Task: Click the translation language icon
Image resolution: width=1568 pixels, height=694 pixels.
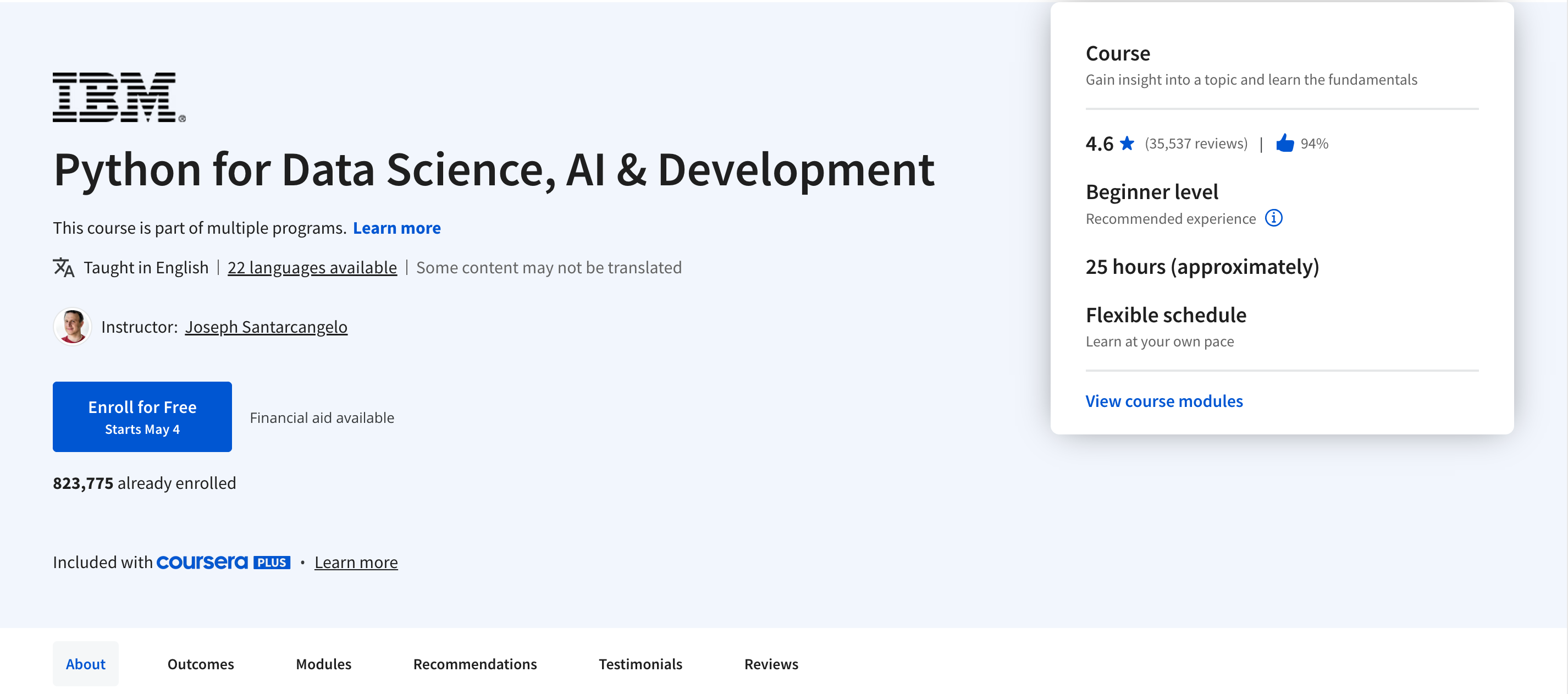Action: (x=63, y=267)
